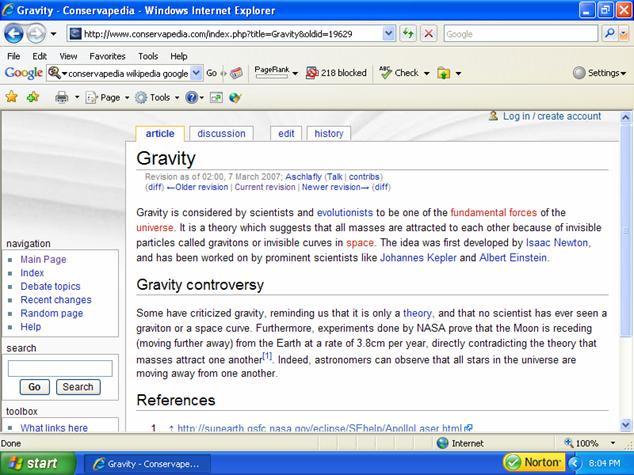
Task: Open the Help menu in menu bar
Action: click(179, 56)
